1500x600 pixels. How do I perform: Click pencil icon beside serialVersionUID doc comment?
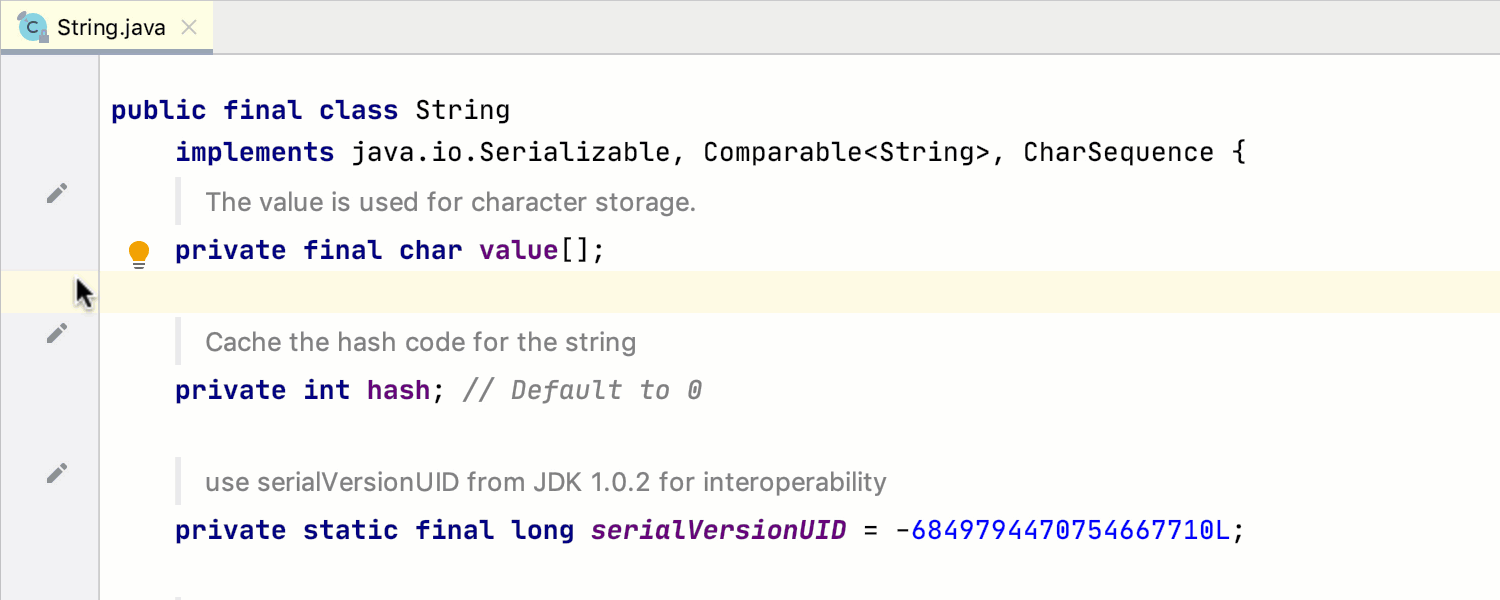click(58, 473)
